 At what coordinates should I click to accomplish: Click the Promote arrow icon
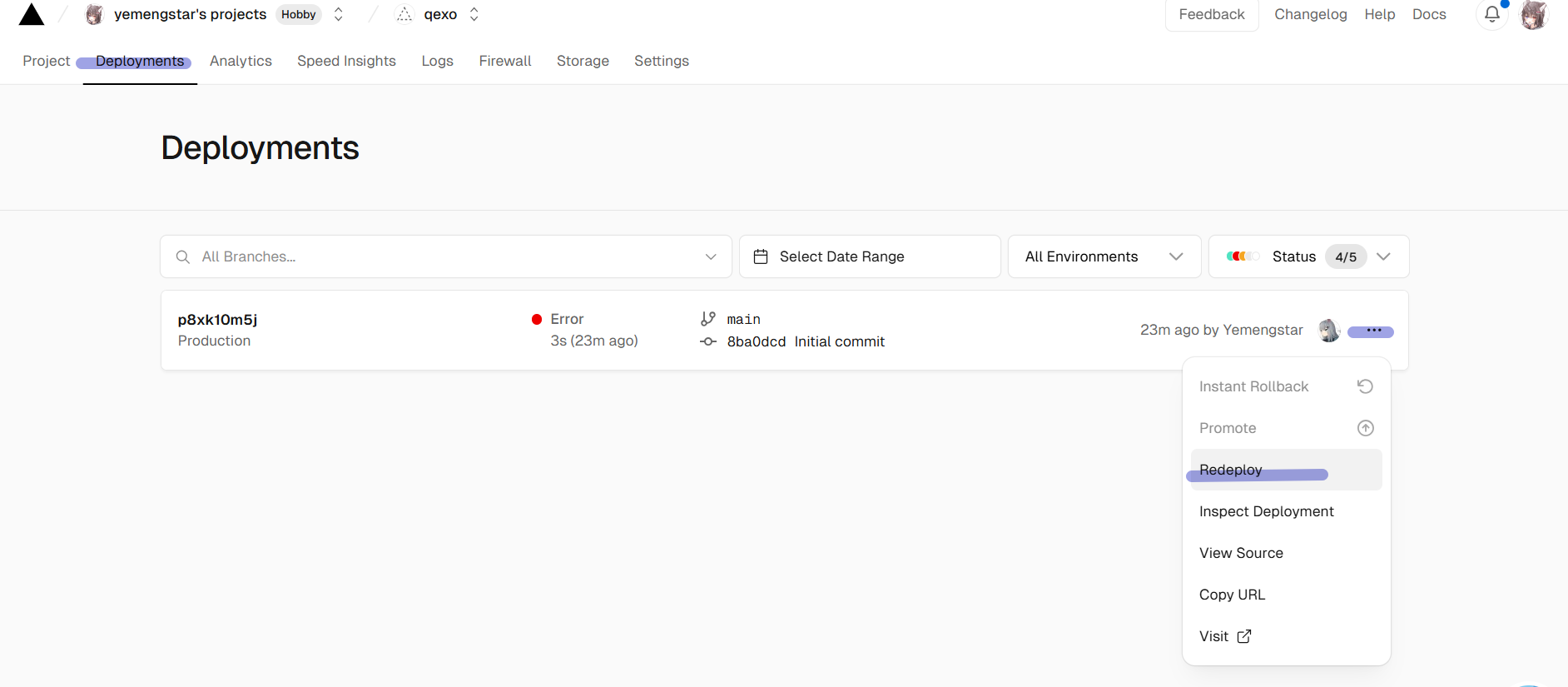pos(1365,428)
